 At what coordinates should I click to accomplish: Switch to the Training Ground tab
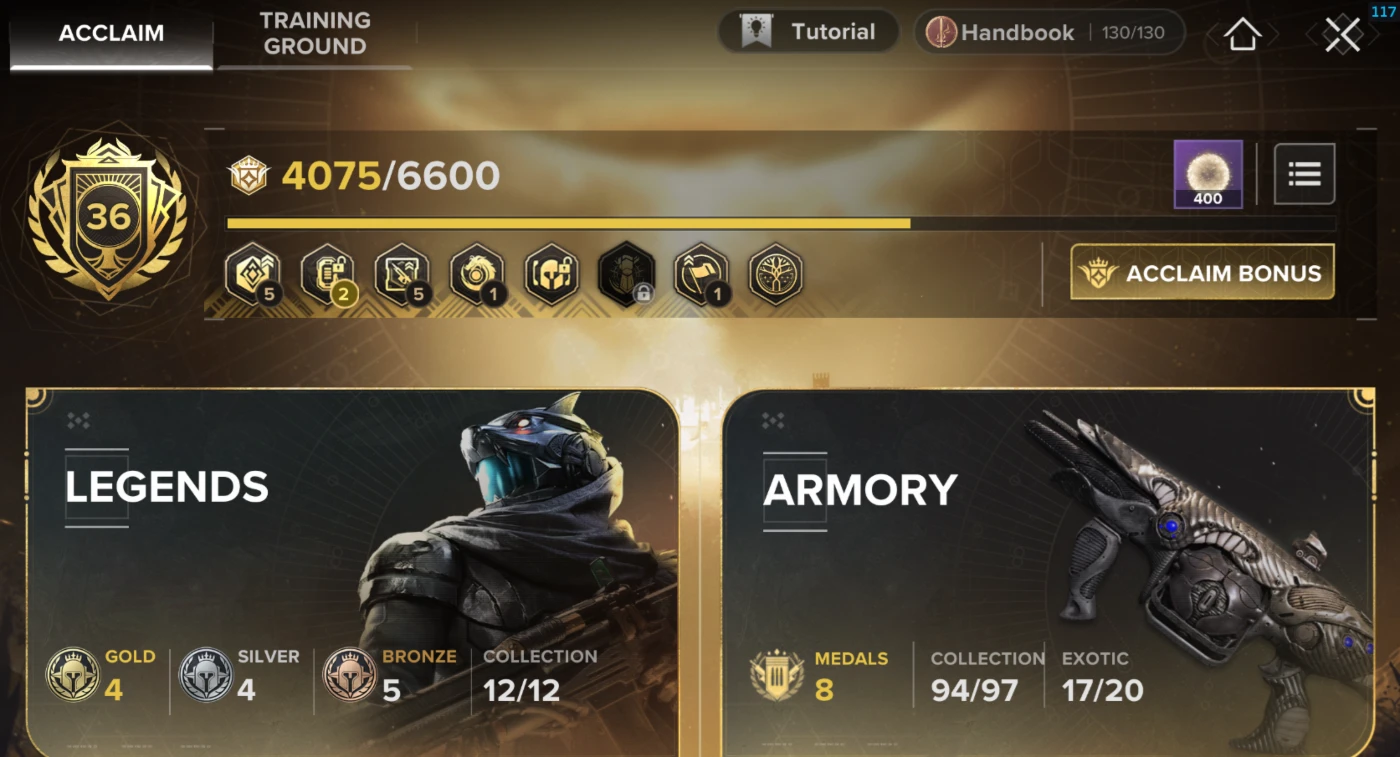pyautogui.click(x=314, y=34)
